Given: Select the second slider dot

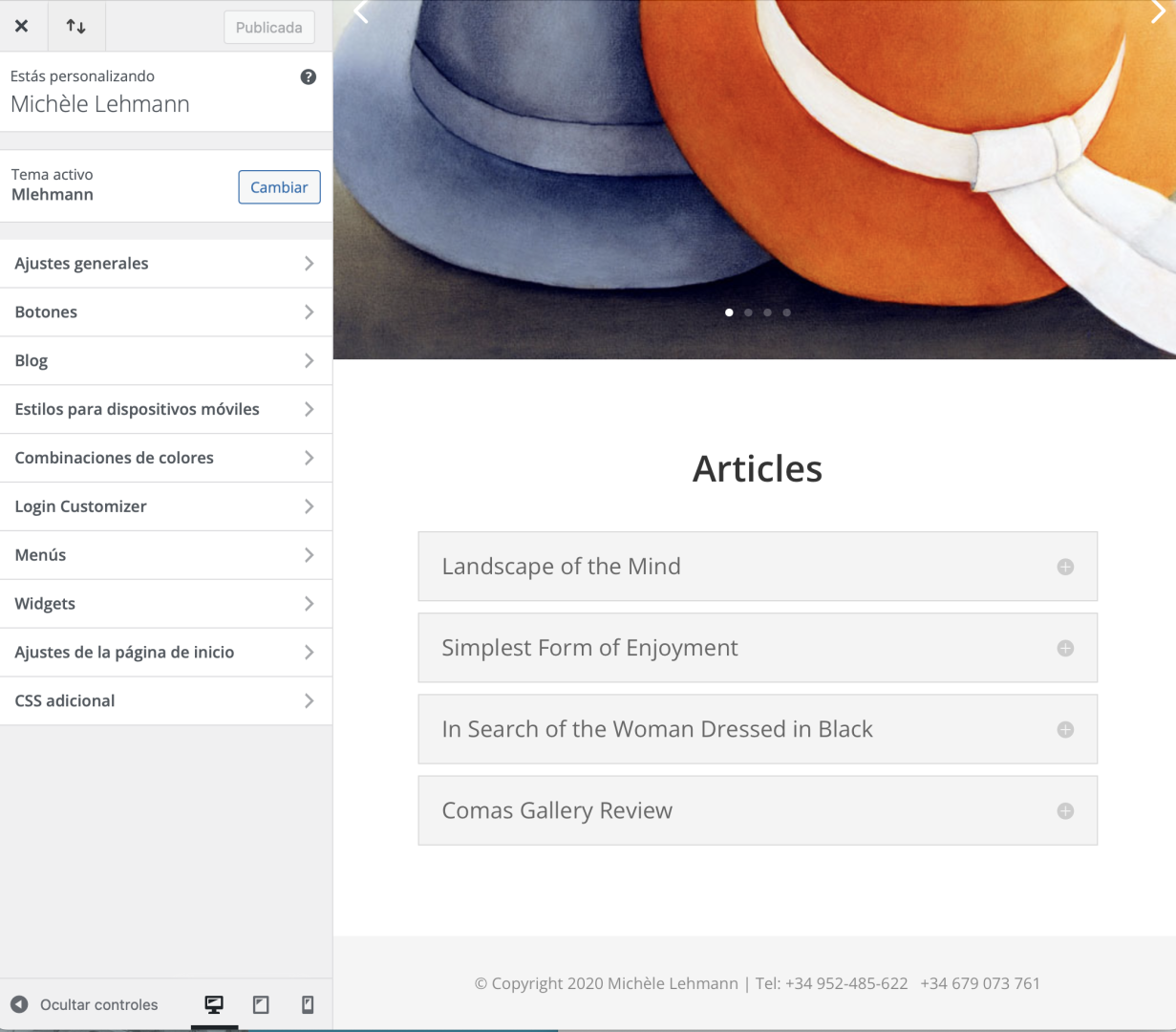Looking at the screenshot, I should click(748, 312).
